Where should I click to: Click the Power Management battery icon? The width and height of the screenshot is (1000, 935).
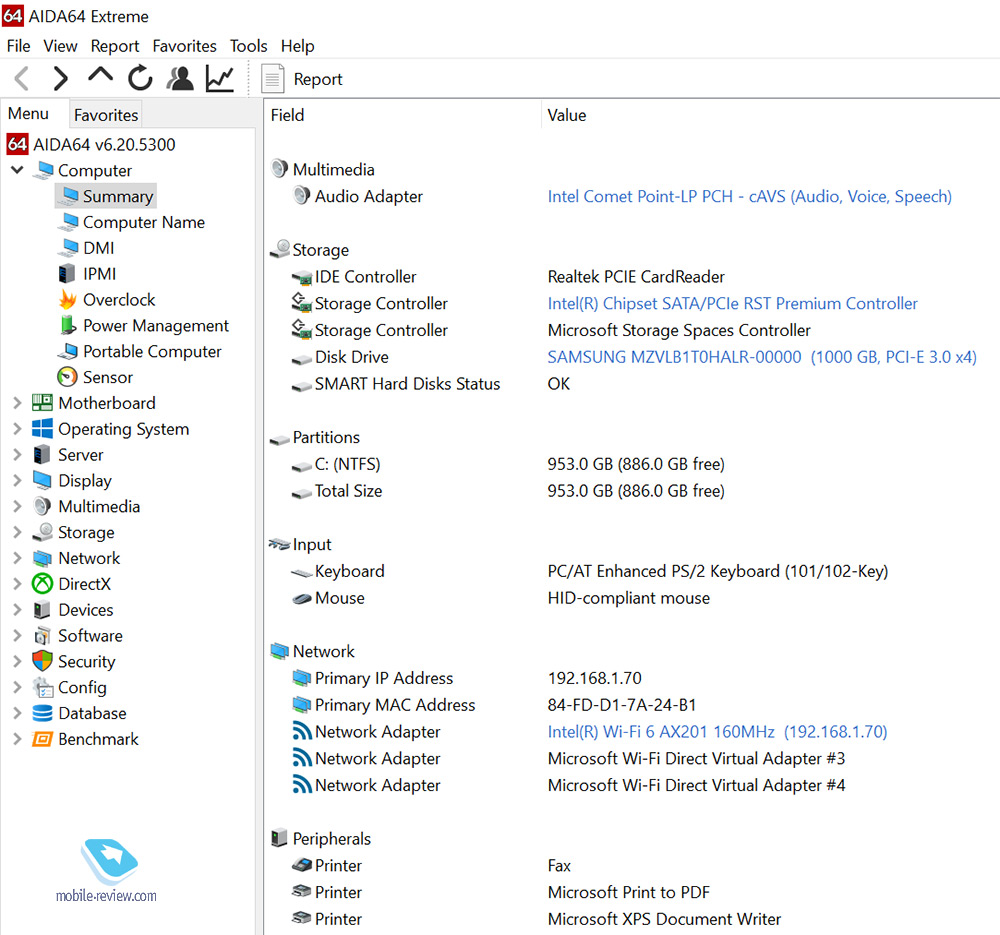tap(67, 325)
